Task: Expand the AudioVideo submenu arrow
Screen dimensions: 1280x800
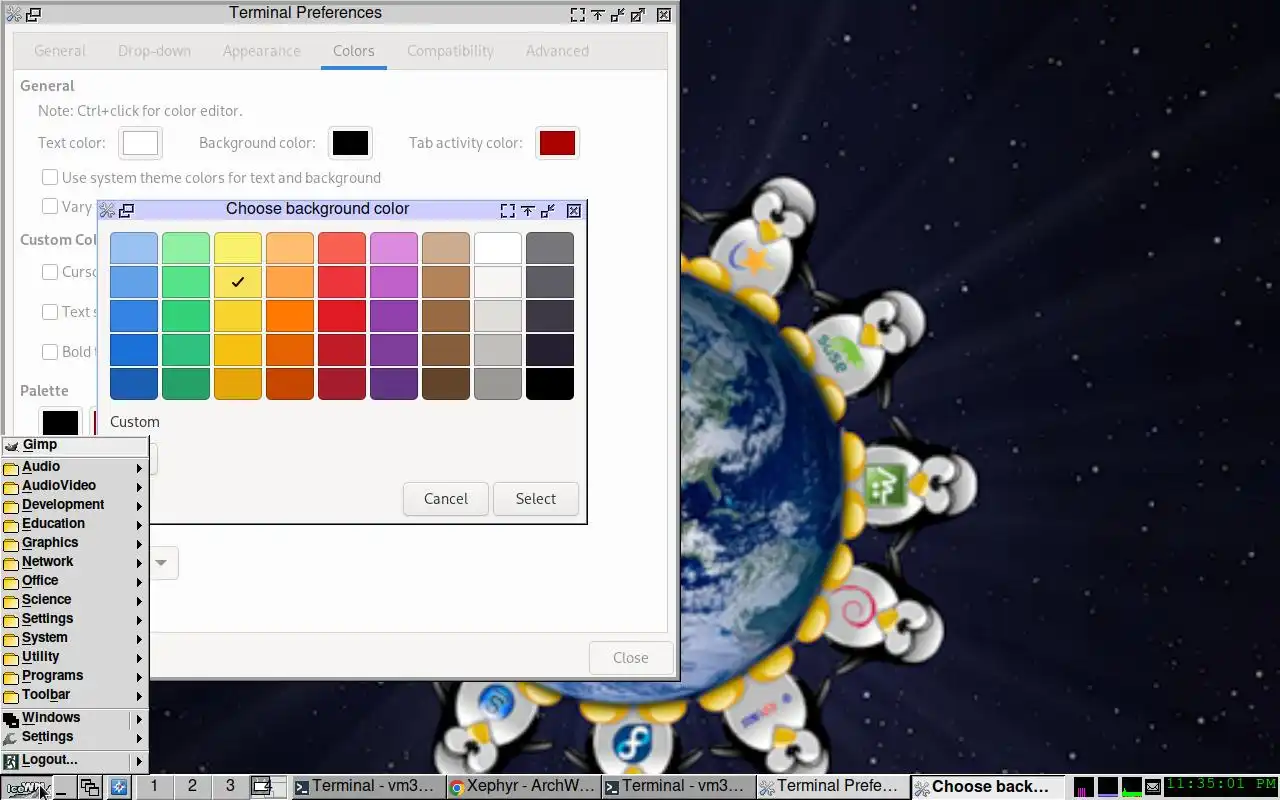Action: pos(139,486)
